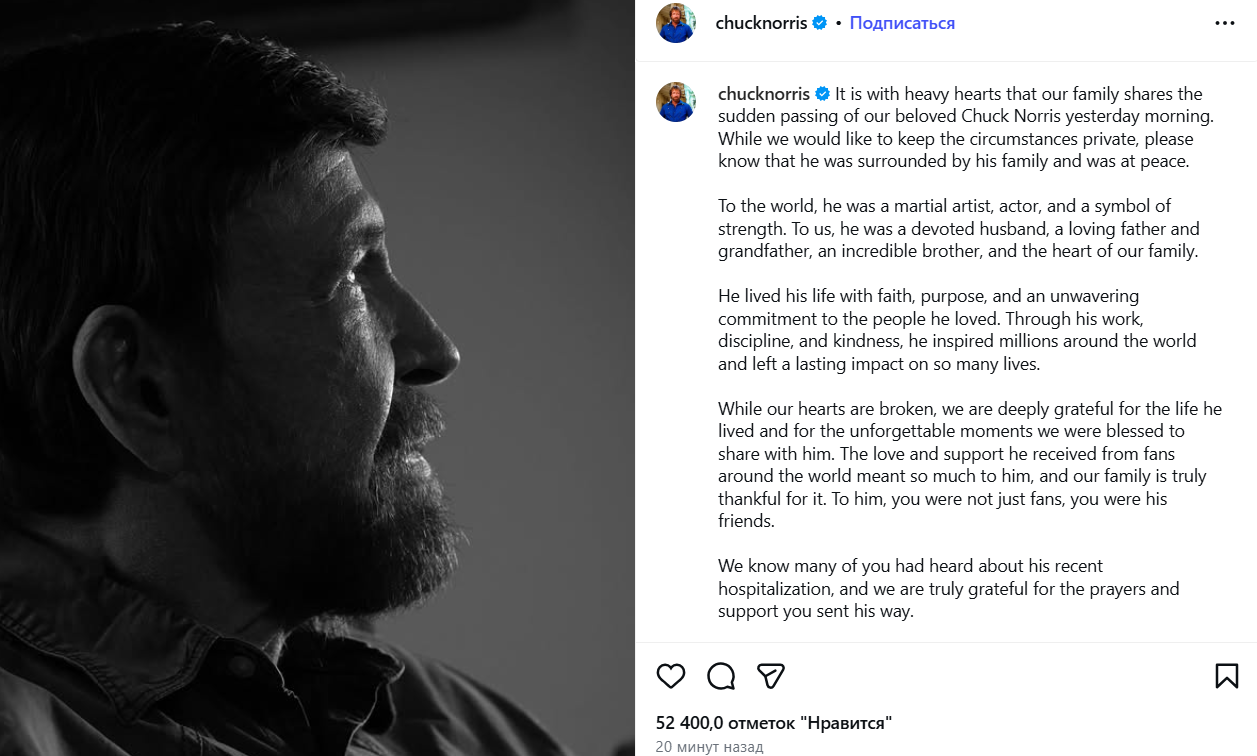Open the chucknorris avatar in the post header

(x=676, y=23)
